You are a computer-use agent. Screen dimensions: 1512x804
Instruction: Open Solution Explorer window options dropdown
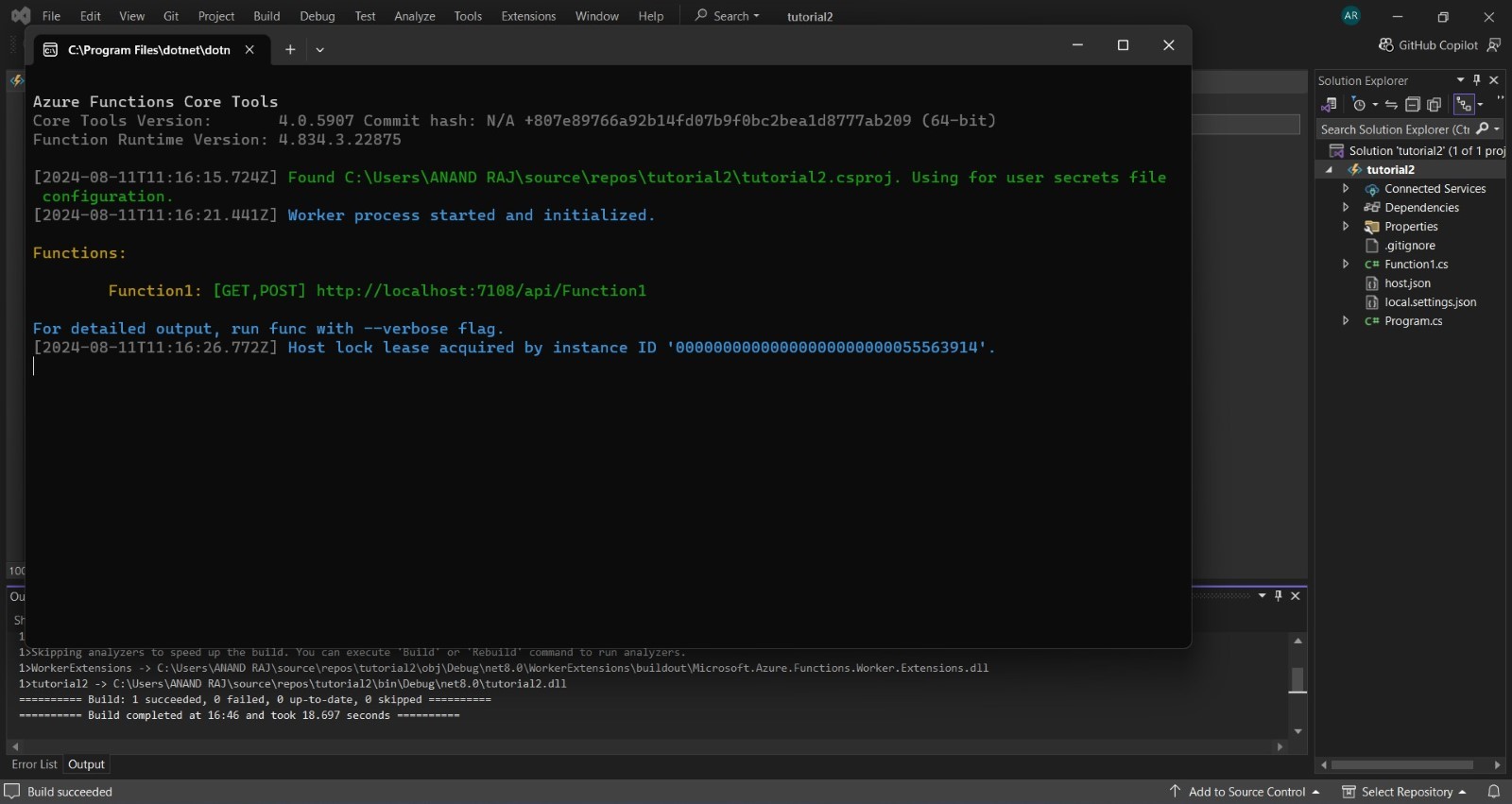click(1460, 80)
